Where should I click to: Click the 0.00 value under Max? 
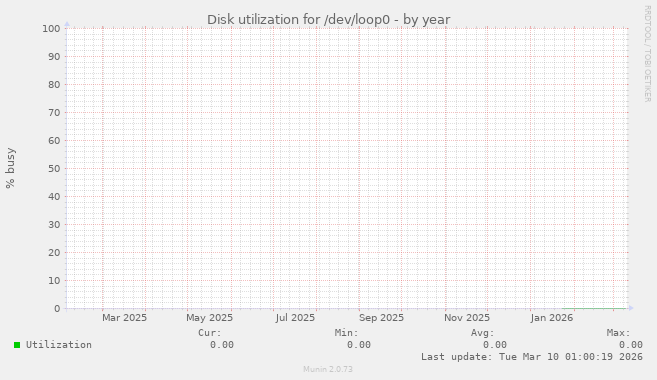pyautogui.click(x=631, y=345)
